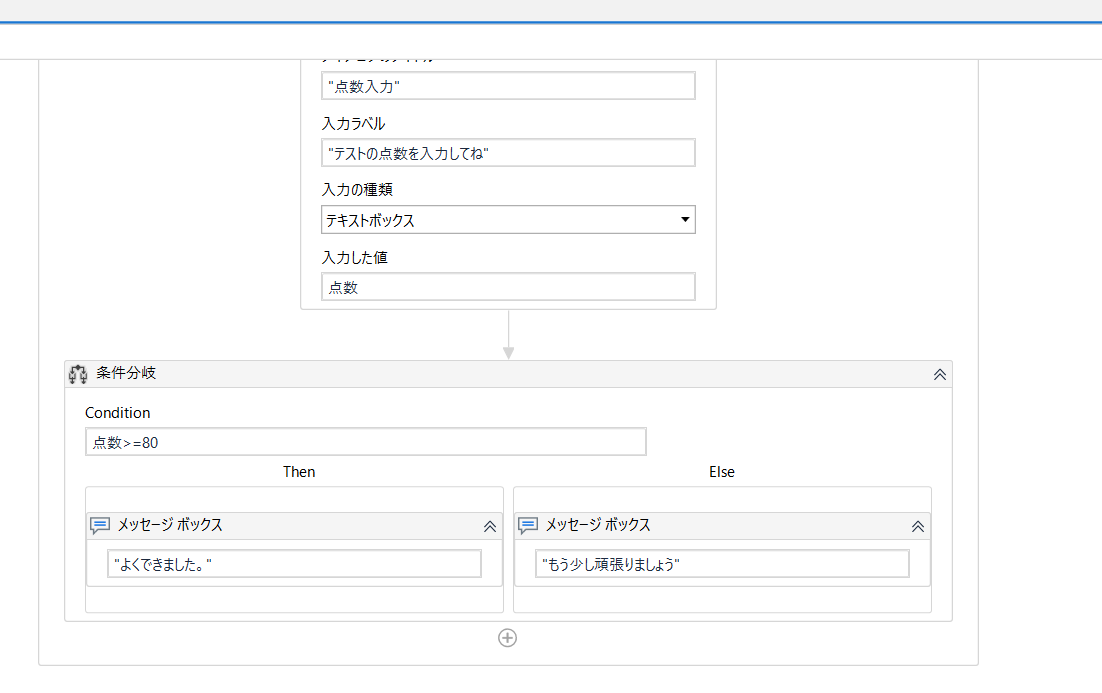The width and height of the screenshot is (1102, 693).
Task: Edit the よくできました message text
Action: 294,563
